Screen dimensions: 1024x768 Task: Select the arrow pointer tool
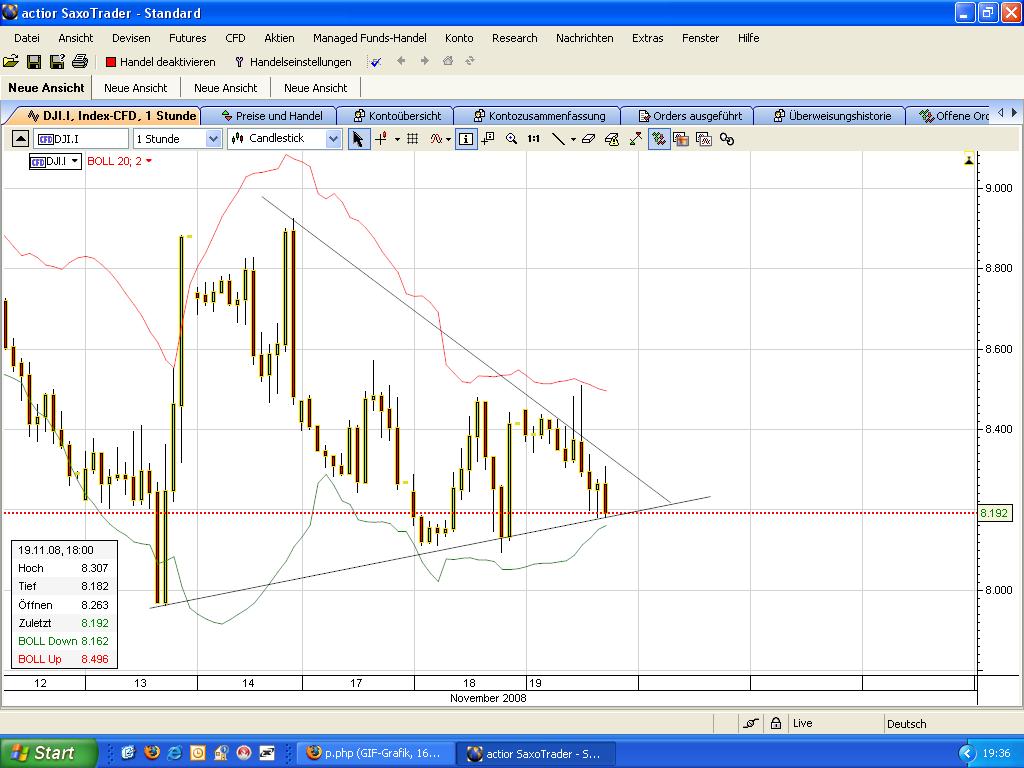tap(358, 139)
